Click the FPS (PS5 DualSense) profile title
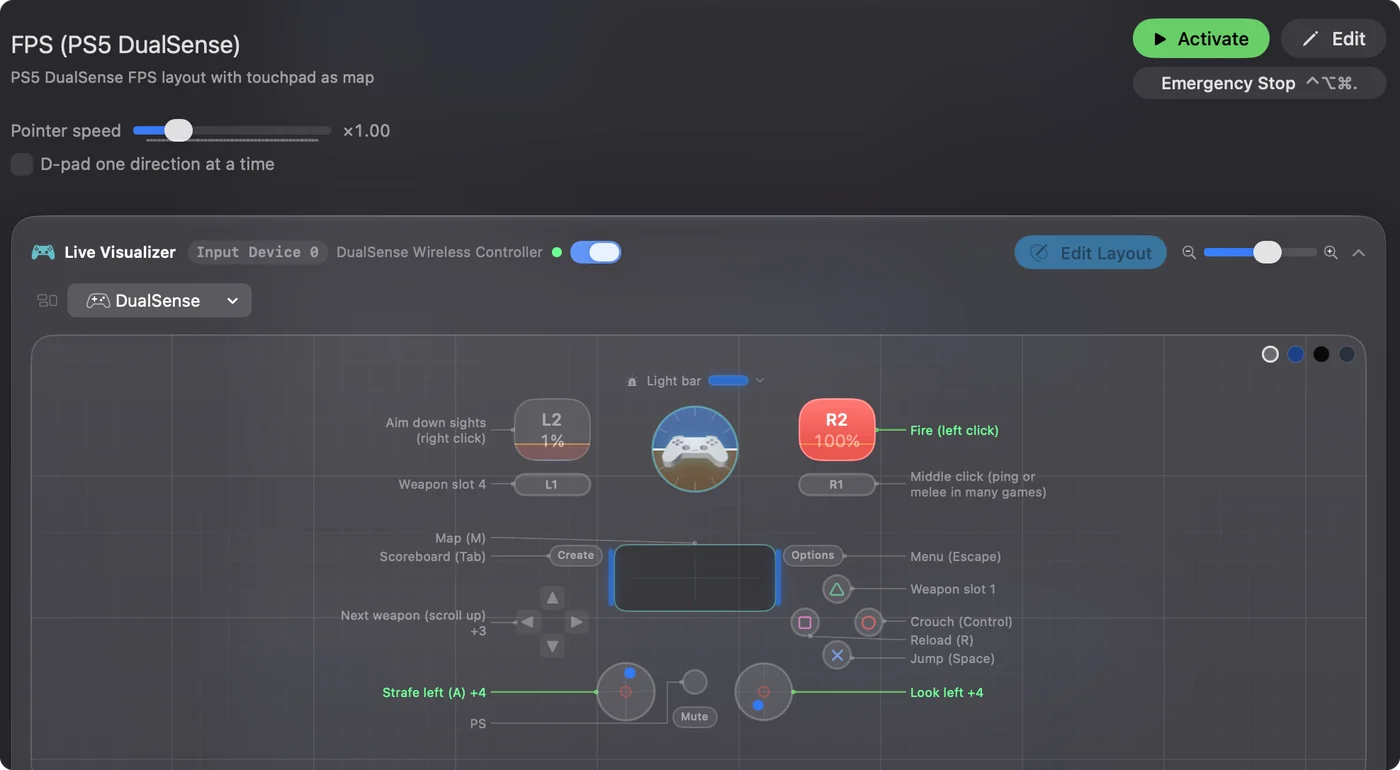Viewport: 1400px width, 770px height. 125,45
